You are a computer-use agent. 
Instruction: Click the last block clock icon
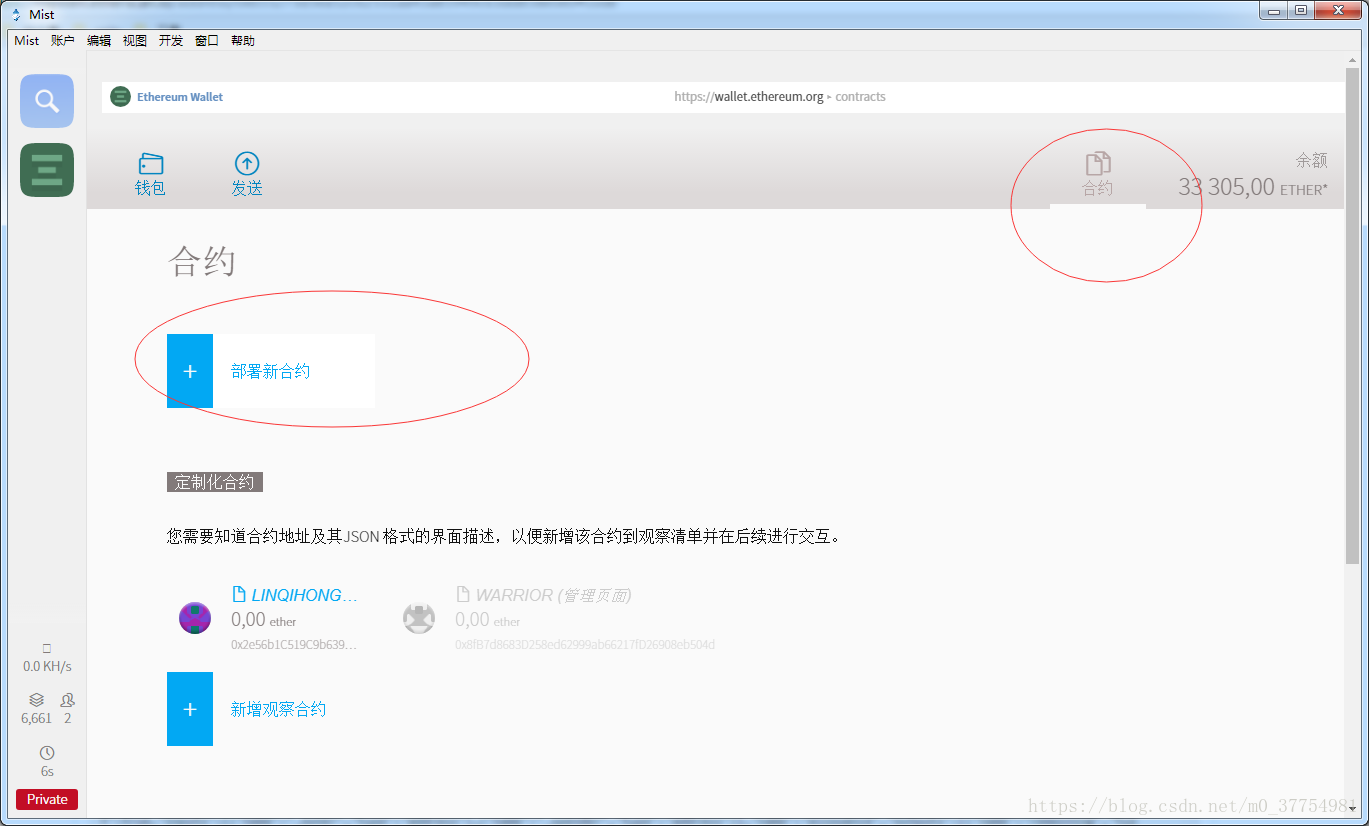point(47,753)
